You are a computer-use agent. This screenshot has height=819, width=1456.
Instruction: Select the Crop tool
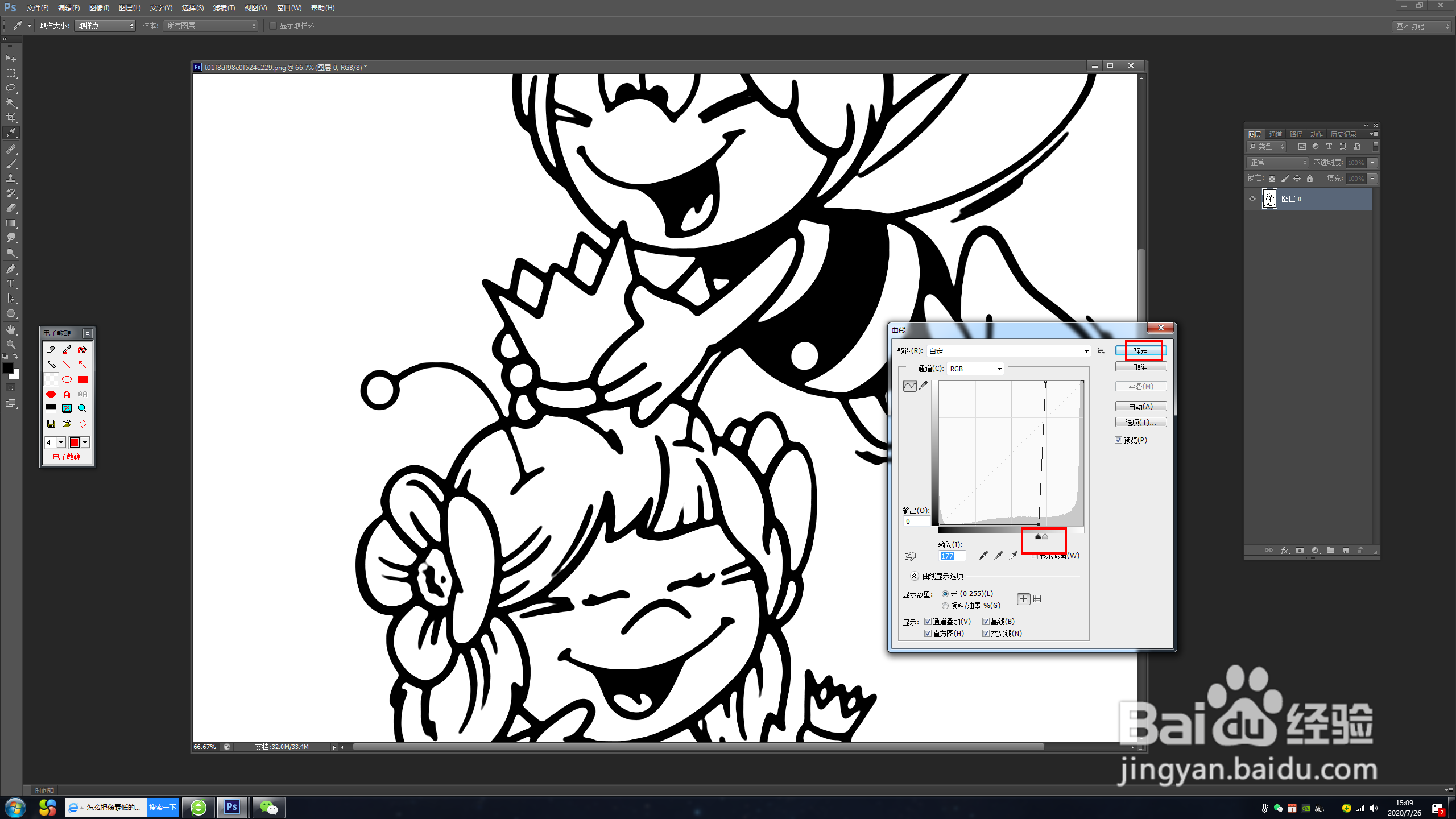tap(11, 118)
